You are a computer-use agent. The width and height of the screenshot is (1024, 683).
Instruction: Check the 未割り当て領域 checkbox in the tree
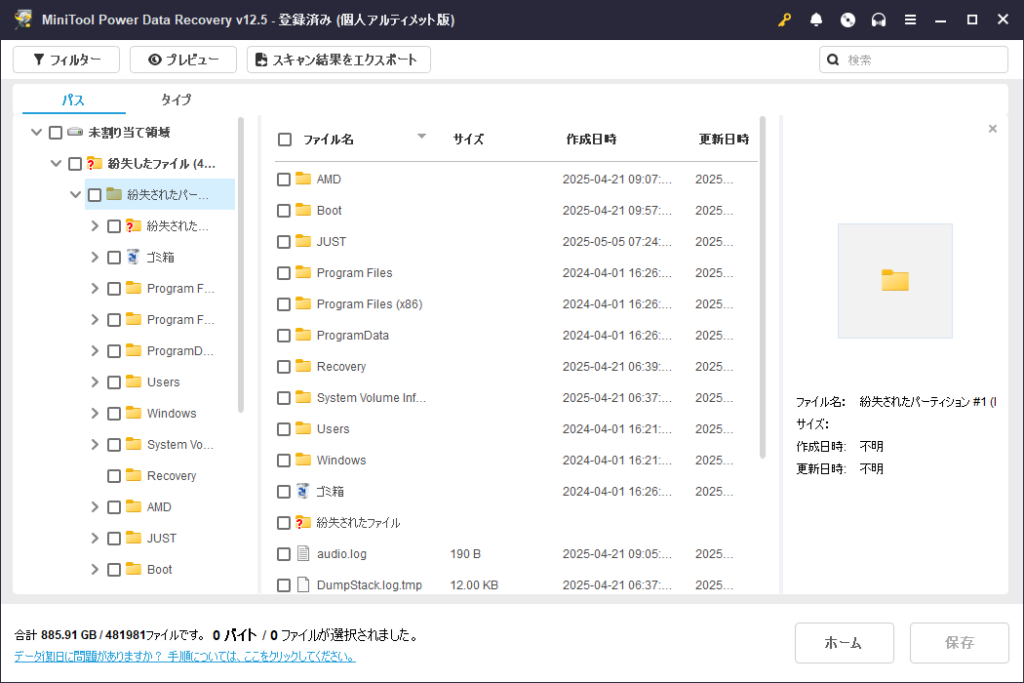tap(56, 133)
